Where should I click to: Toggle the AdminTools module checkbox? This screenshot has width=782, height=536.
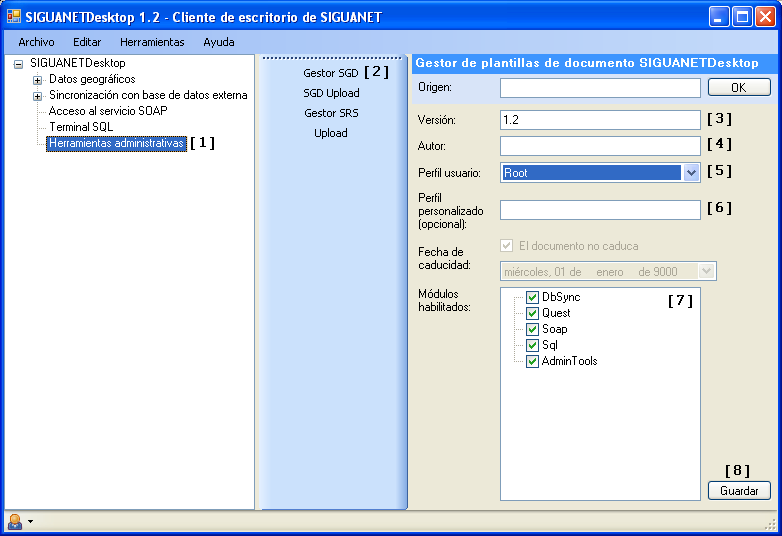533,361
